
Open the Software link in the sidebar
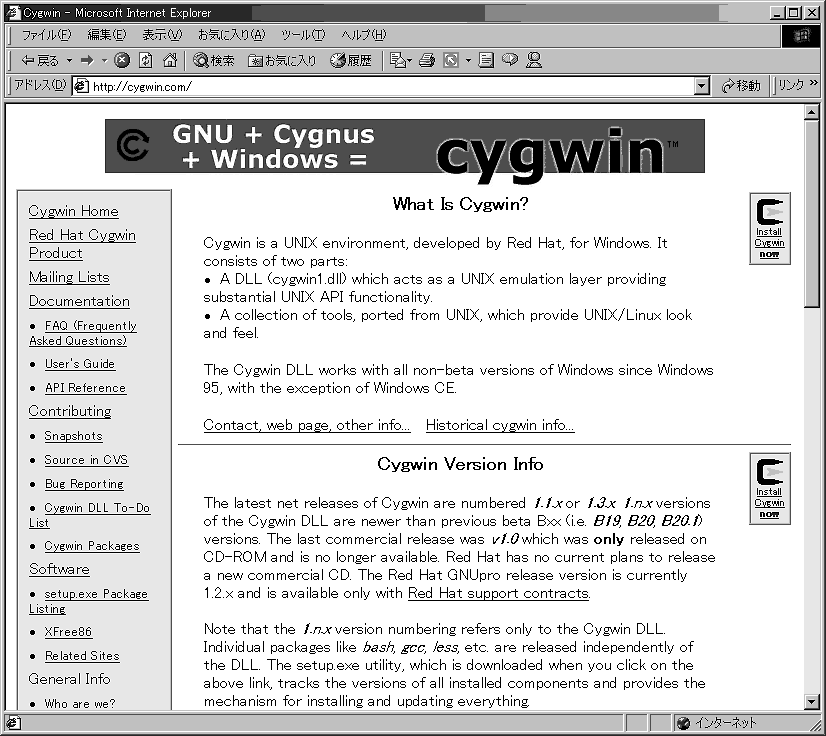coord(59,570)
